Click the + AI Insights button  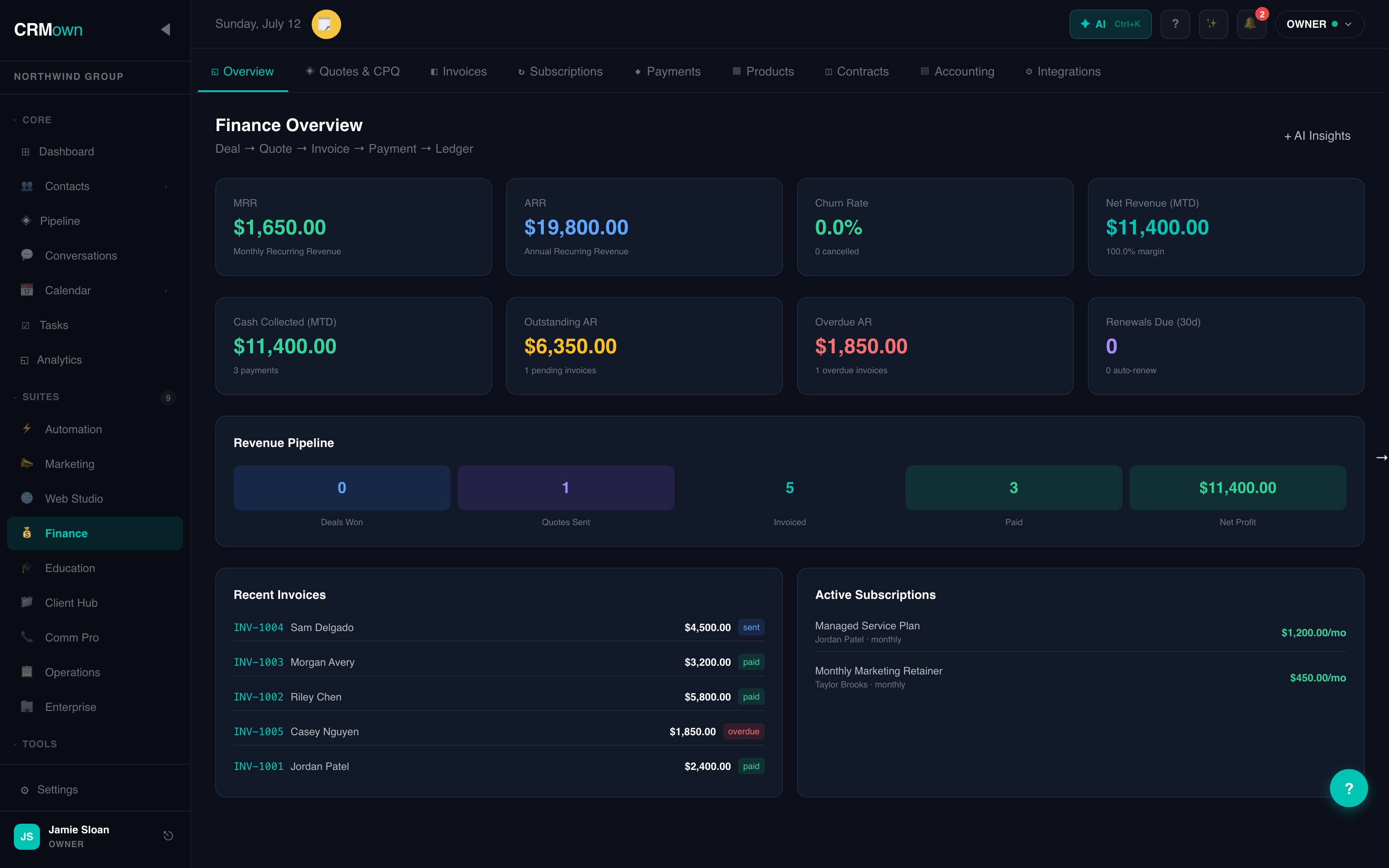tap(1317, 136)
